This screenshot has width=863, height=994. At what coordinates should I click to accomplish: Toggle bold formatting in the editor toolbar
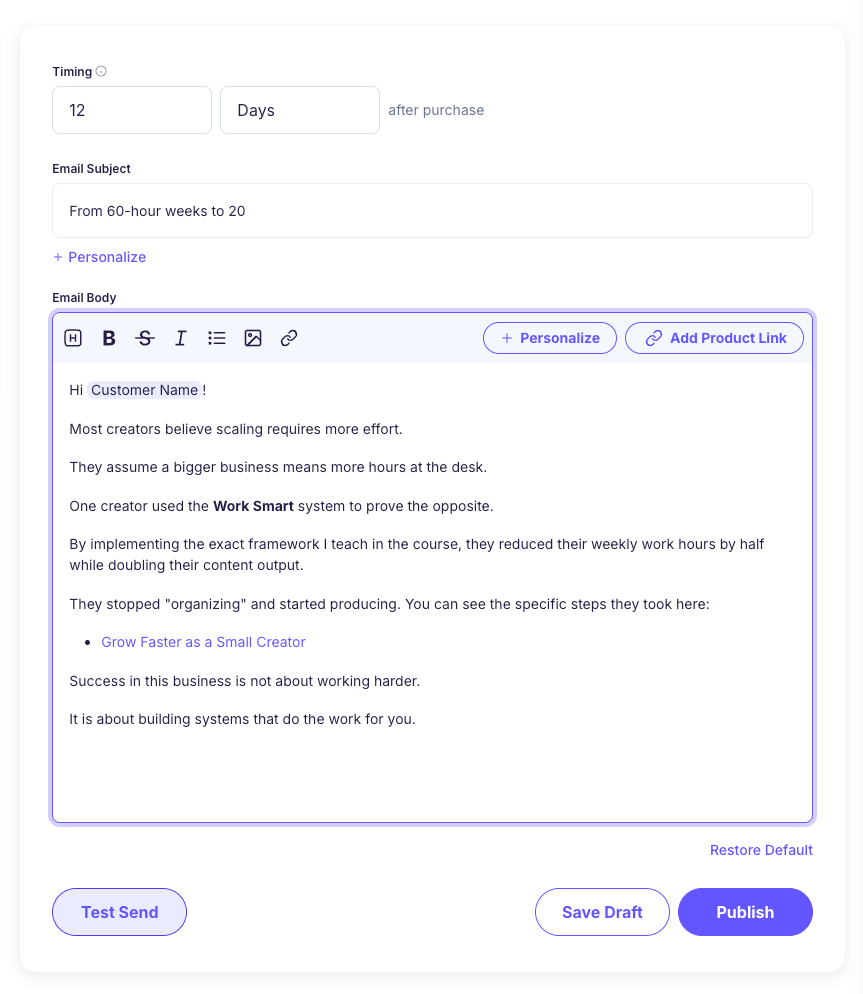(x=108, y=338)
